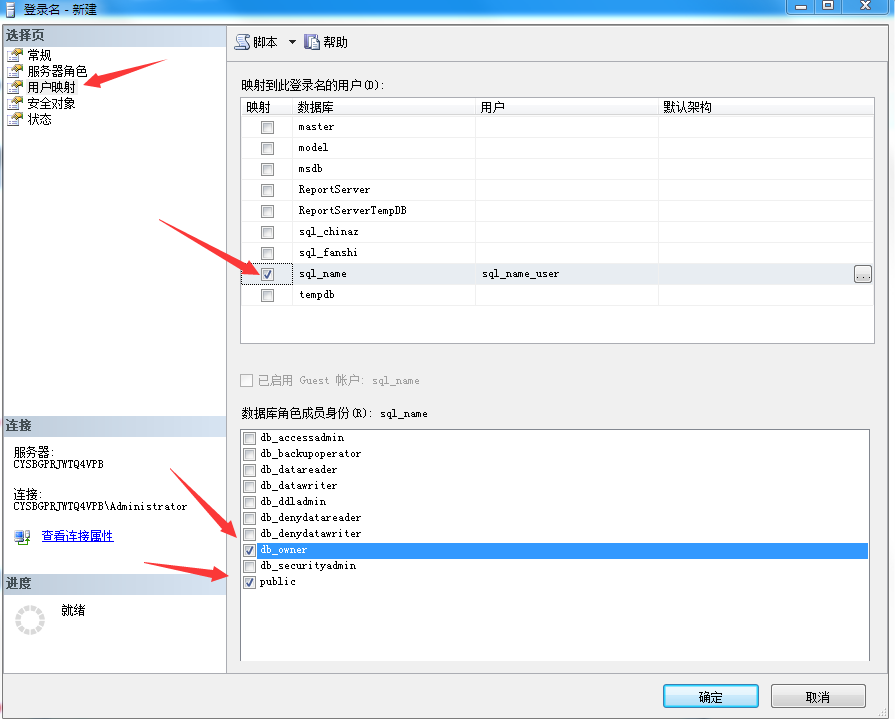Click the 数据库 column header
This screenshot has width=895, height=719.
(384, 107)
